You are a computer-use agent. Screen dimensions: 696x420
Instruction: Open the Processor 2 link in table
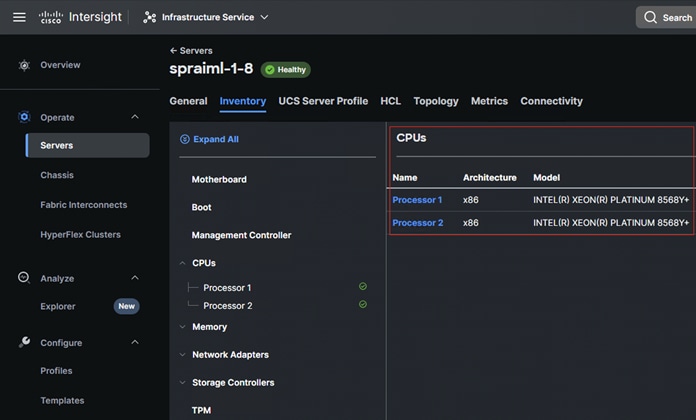[418, 223]
